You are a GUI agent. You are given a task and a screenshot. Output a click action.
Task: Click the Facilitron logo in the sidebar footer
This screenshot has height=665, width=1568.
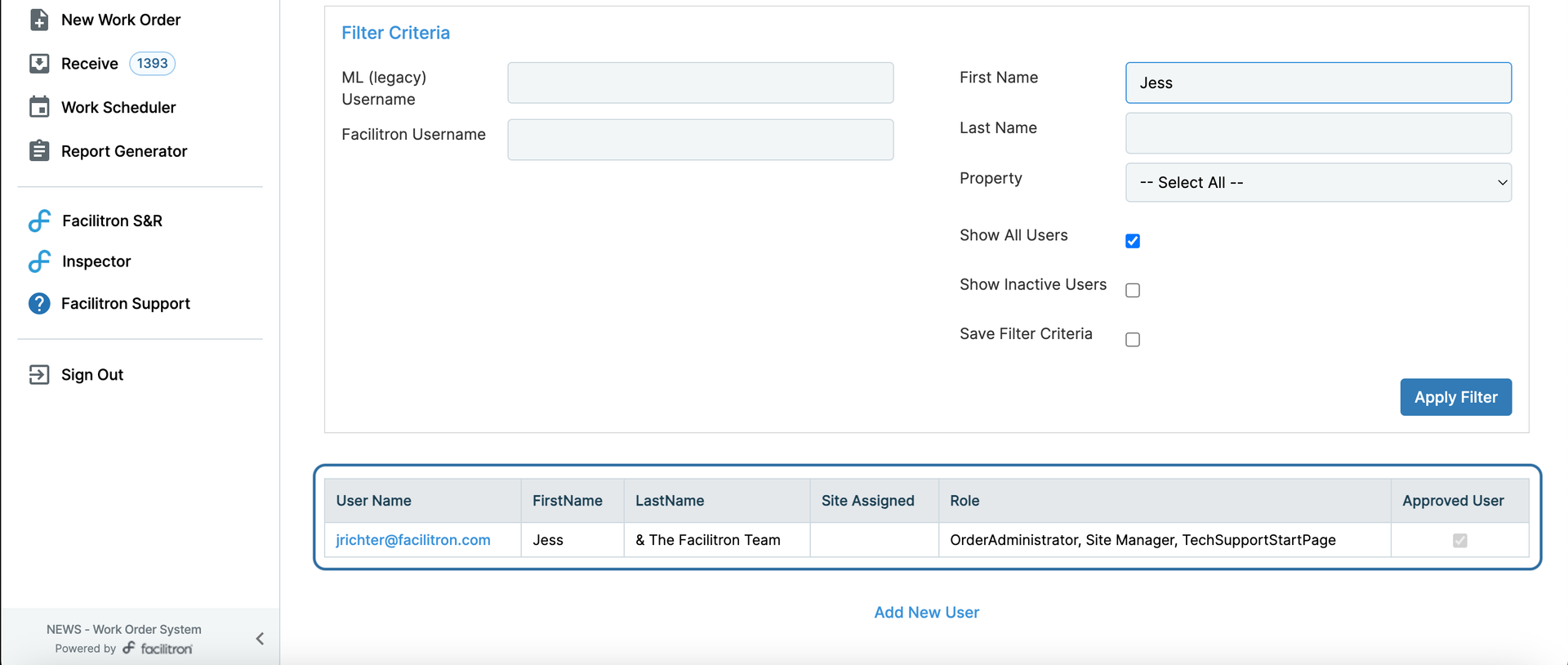[158, 649]
